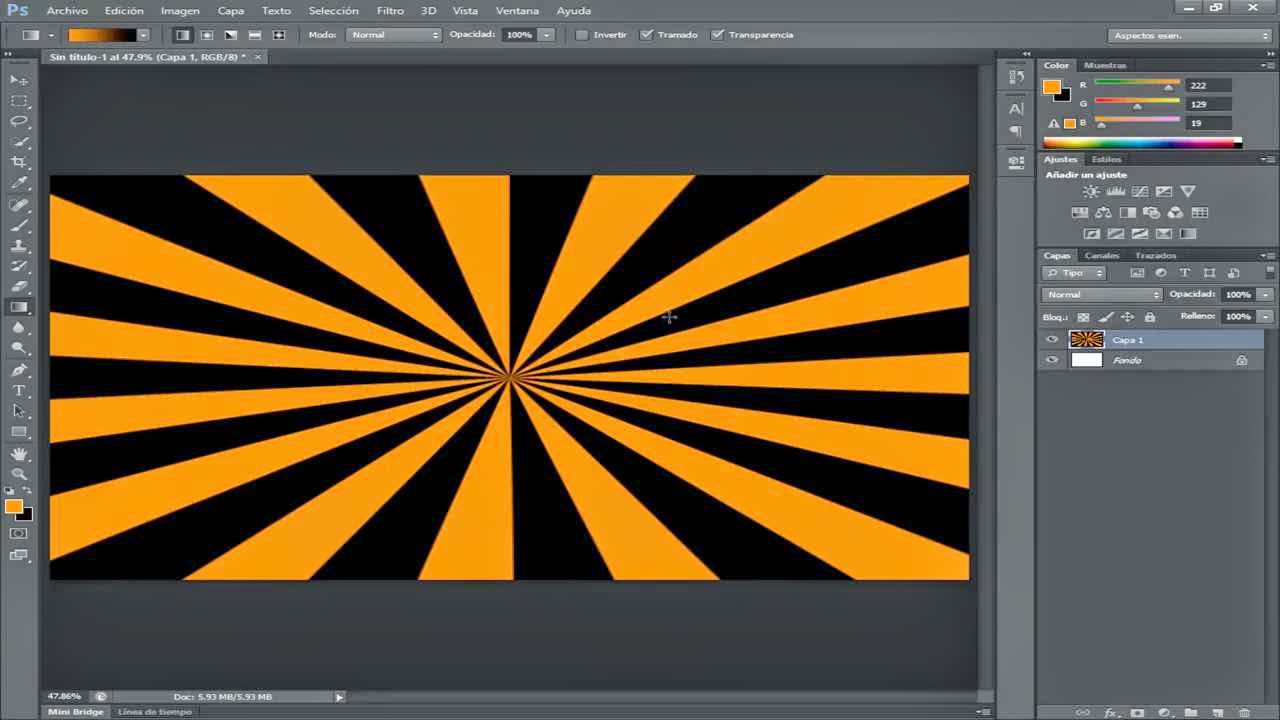Open the tool preset picker arrow
Screen dimensions: 1280x720
point(51,35)
